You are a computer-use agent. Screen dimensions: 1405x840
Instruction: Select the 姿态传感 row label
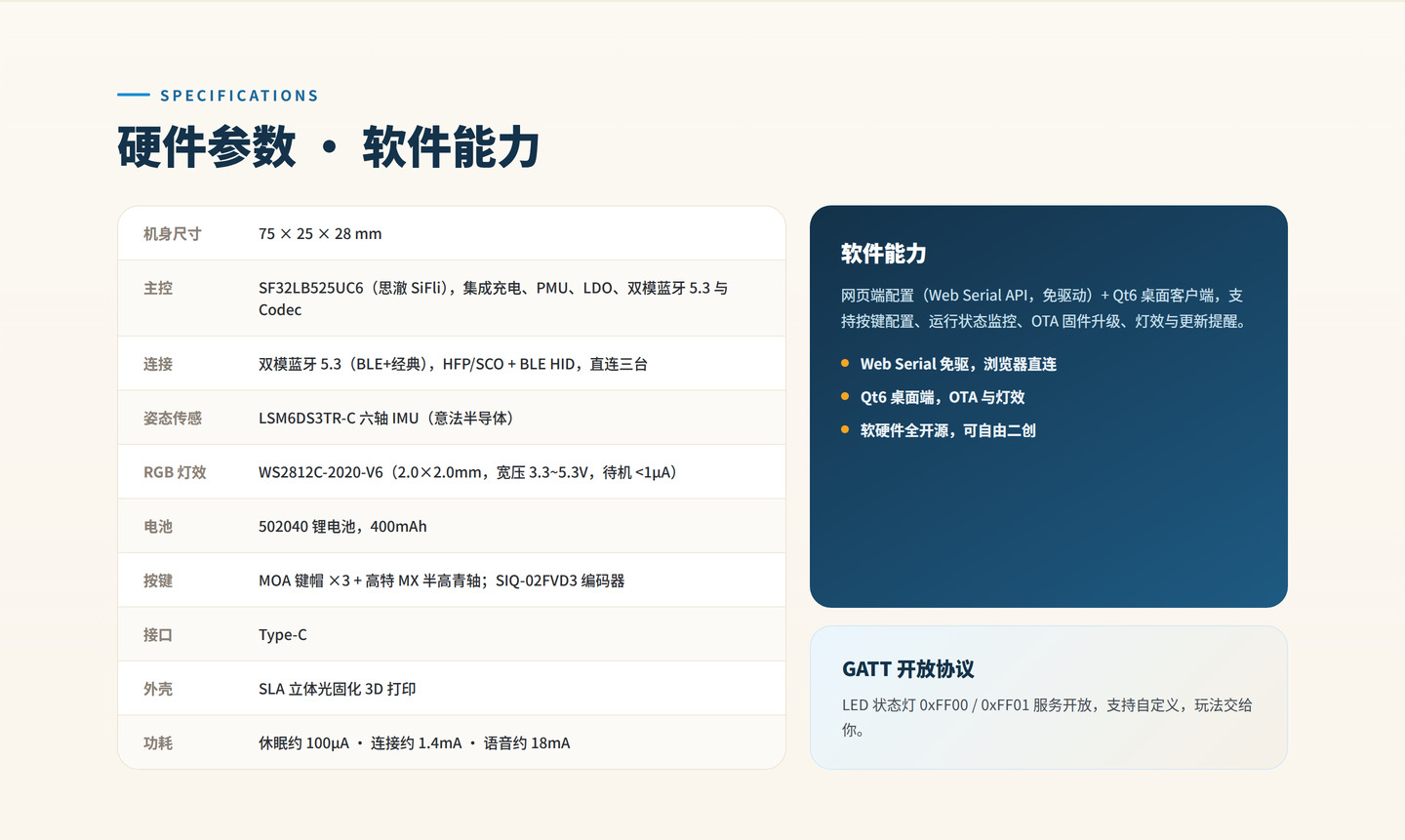point(173,419)
